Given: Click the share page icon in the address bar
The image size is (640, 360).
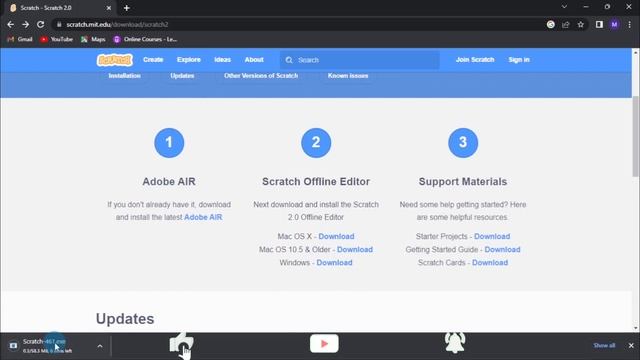Looking at the screenshot, I should click(x=566, y=24).
